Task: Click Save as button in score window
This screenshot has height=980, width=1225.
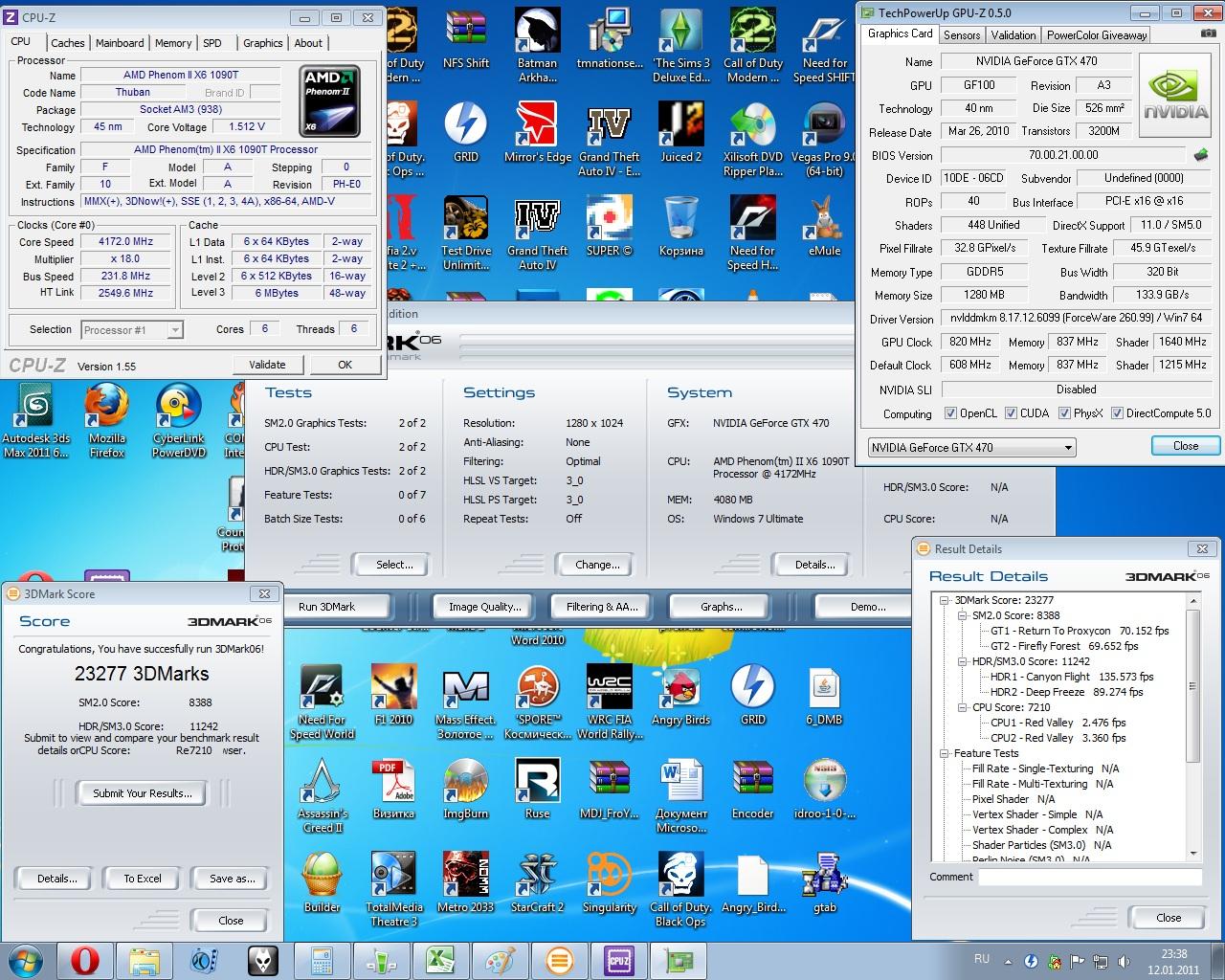Action: click(x=233, y=879)
